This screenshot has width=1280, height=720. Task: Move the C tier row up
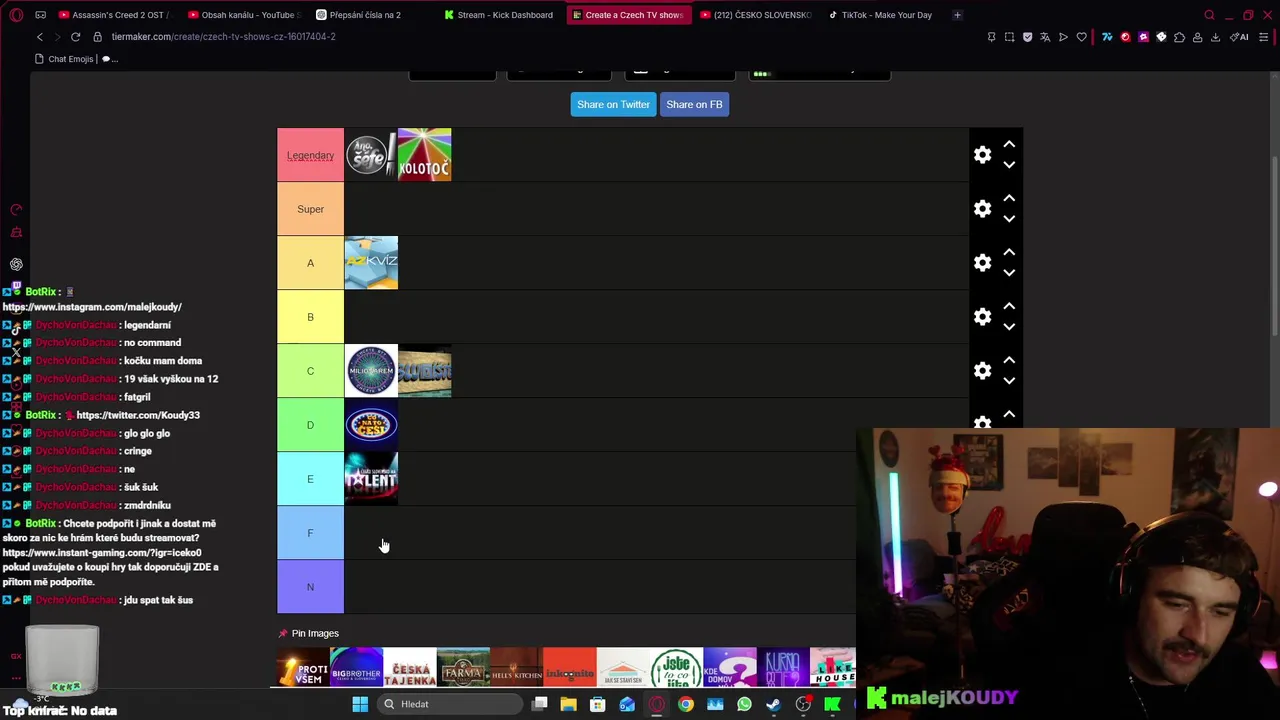pyautogui.click(x=1009, y=361)
